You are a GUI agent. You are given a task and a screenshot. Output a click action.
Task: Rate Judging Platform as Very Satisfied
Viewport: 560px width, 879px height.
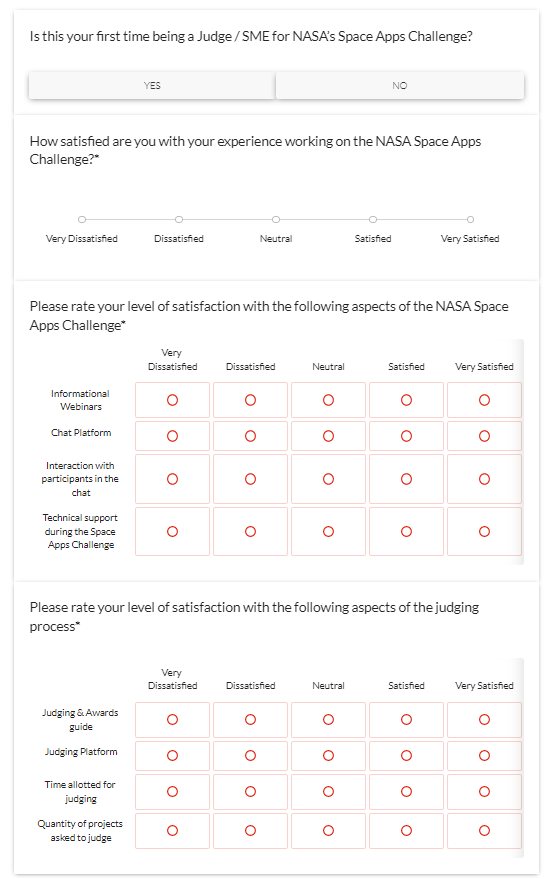point(484,756)
